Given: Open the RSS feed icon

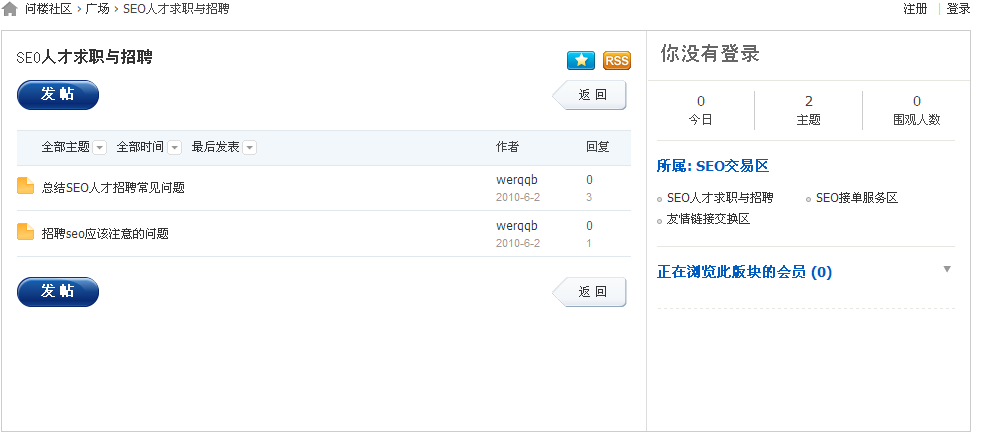Looking at the screenshot, I should [x=616, y=60].
